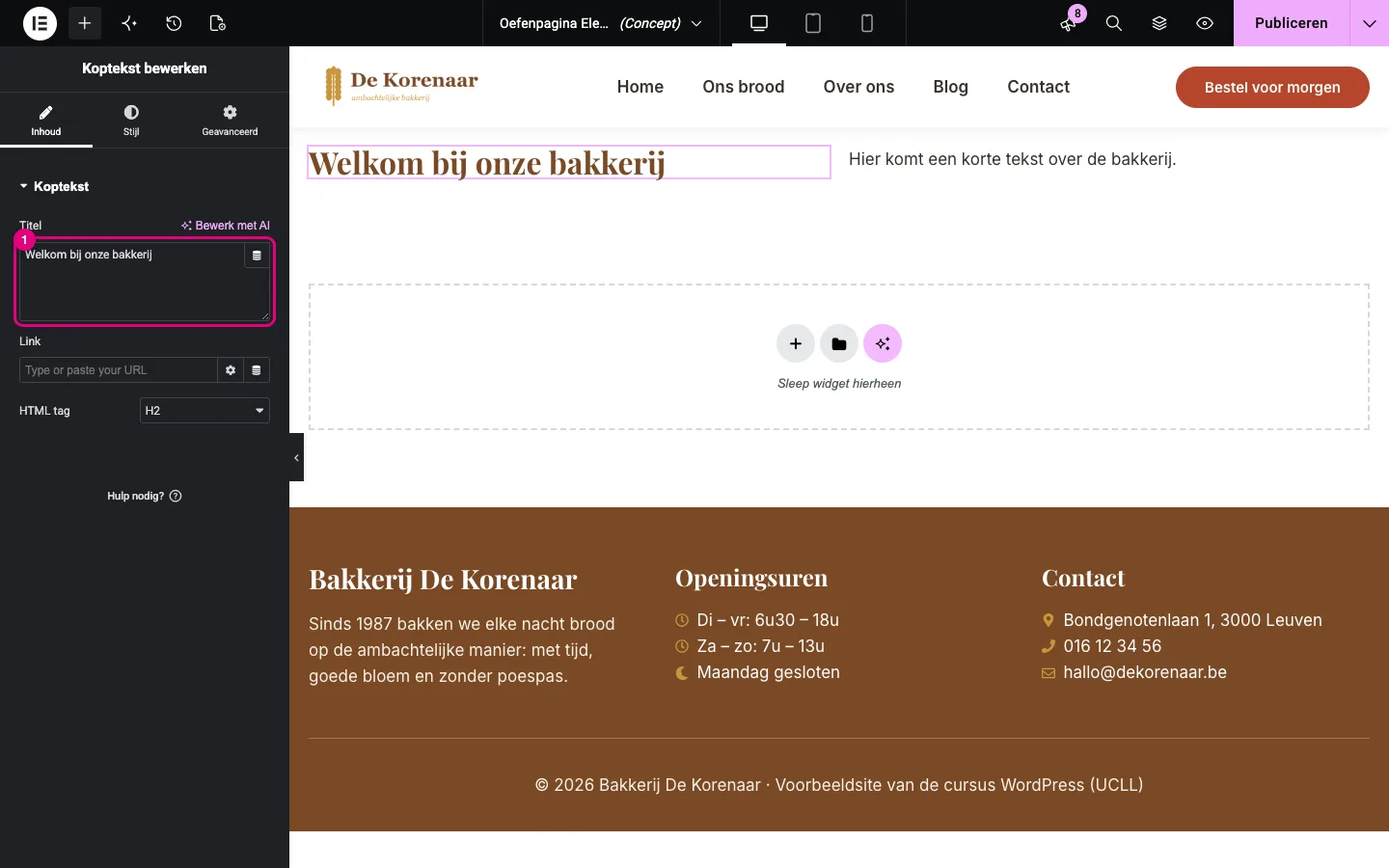Click Za – zo: 7u – 13u row
Viewport: 1389px width, 868px height.
click(749, 646)
